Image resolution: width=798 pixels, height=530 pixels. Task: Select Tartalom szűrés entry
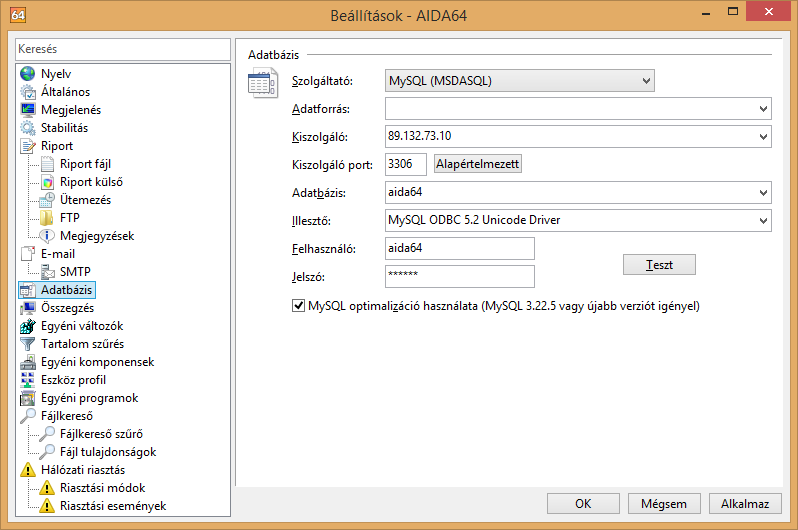(82, 344)
